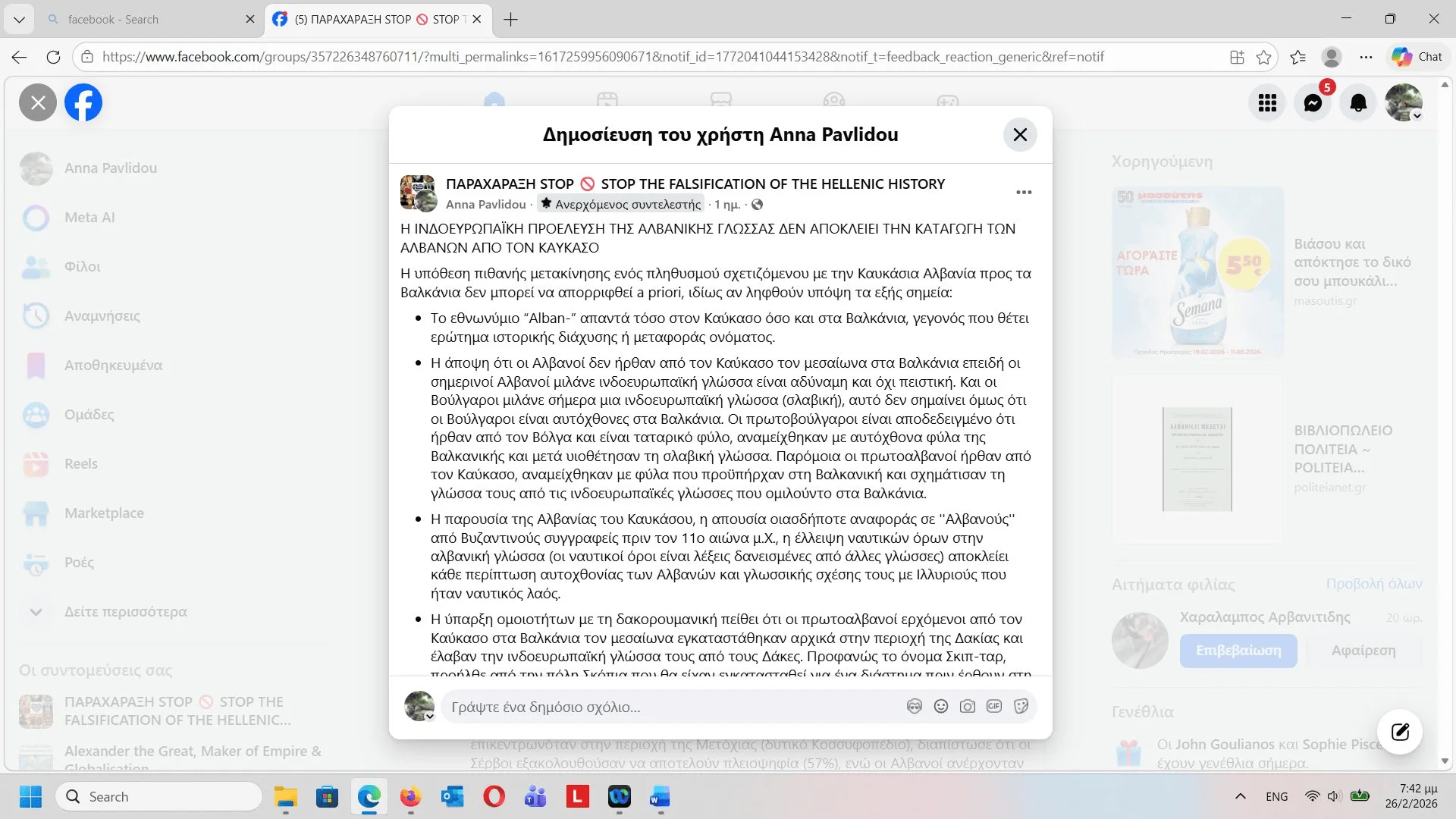Click the public audience globe icon
This screenshot has height=819, width=1456.
tap(757, 205)
